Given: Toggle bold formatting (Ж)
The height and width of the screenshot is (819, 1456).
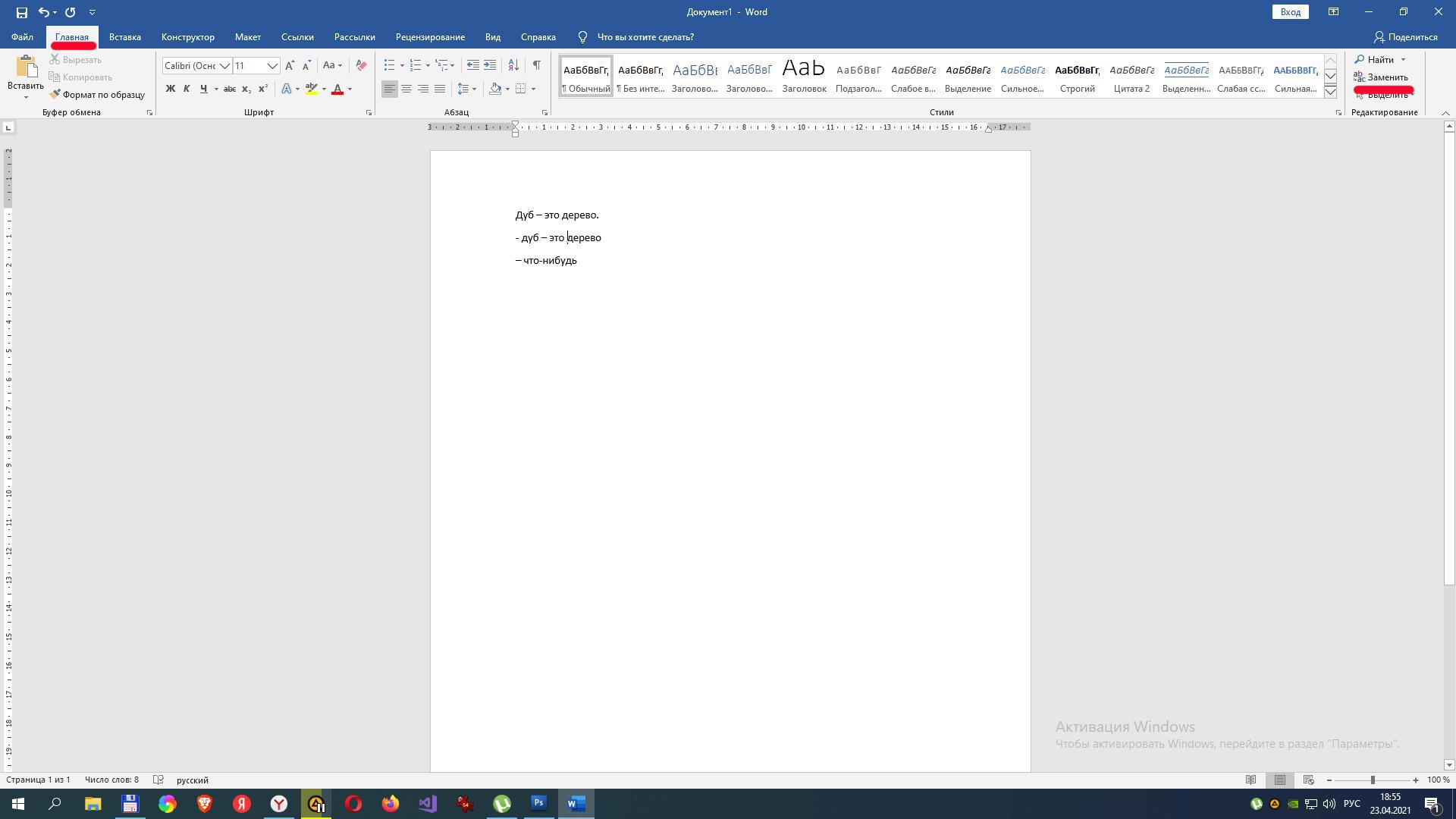Looking at the screenshot, I should coord(170,89).
